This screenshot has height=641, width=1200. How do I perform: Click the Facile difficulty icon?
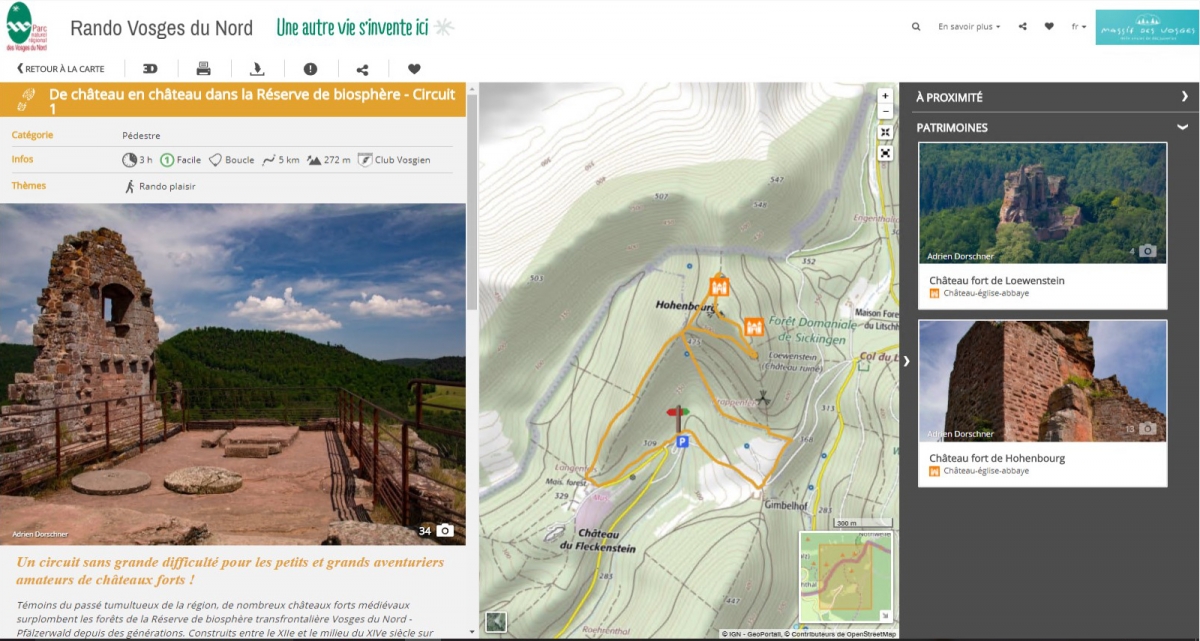[167, 159]
